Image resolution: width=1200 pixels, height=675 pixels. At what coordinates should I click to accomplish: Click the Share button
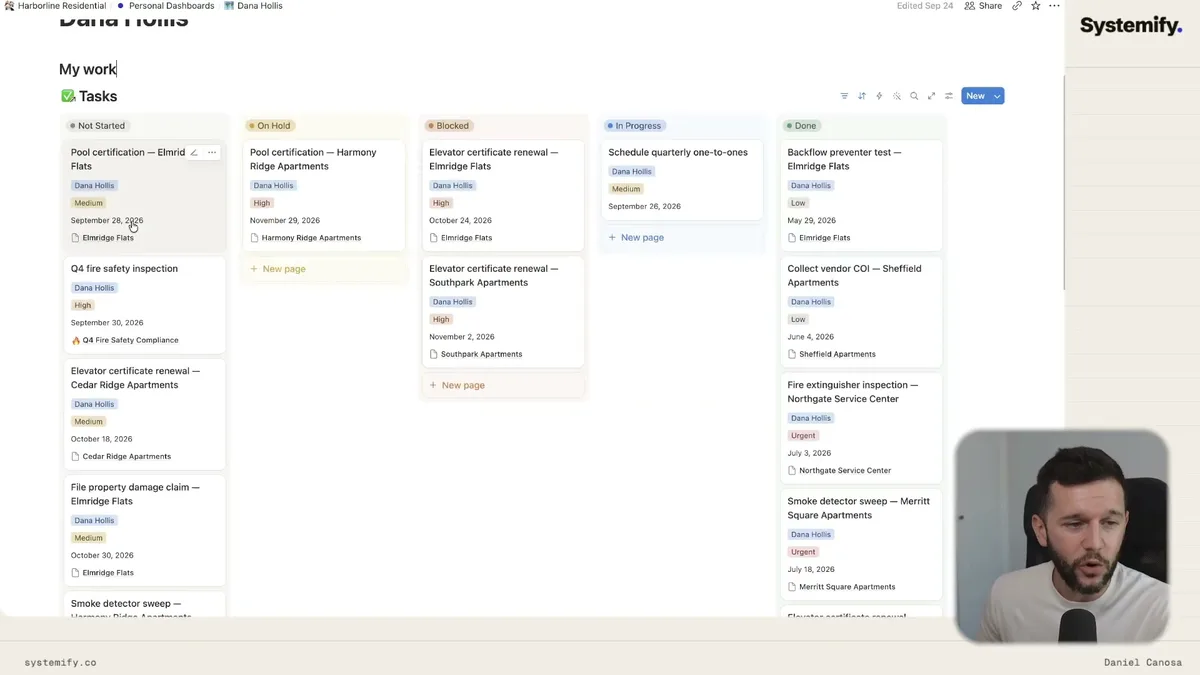(x=983, y=6)
